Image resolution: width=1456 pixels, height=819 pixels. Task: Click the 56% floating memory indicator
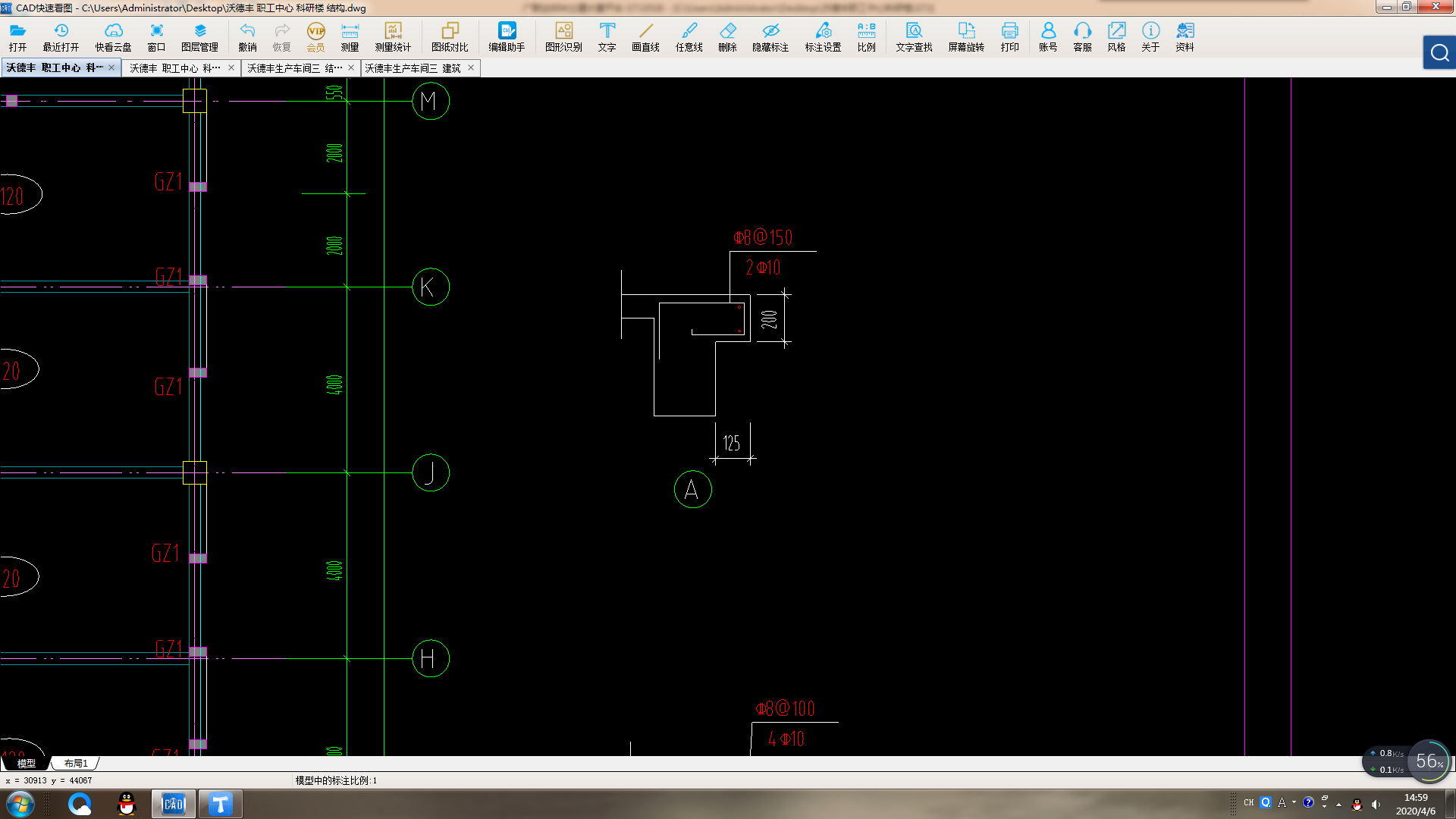click(x=1429, y=761)
